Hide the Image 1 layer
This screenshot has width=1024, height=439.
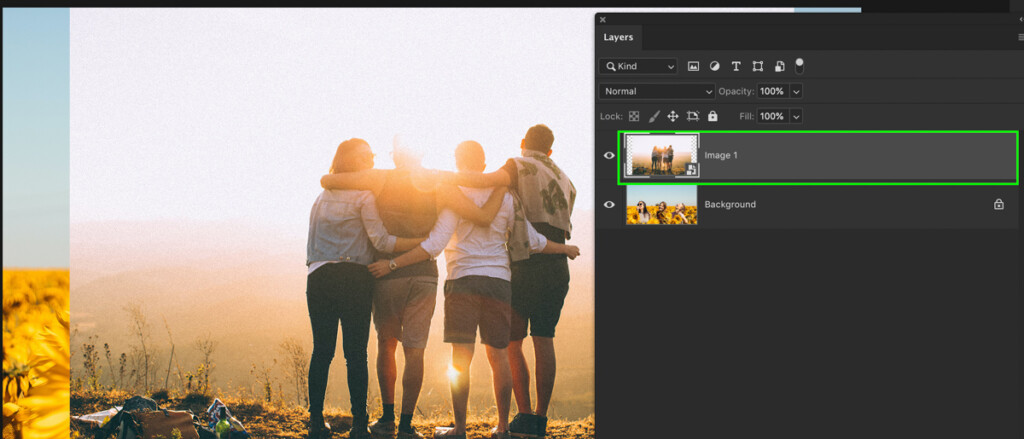coord(609,155)
